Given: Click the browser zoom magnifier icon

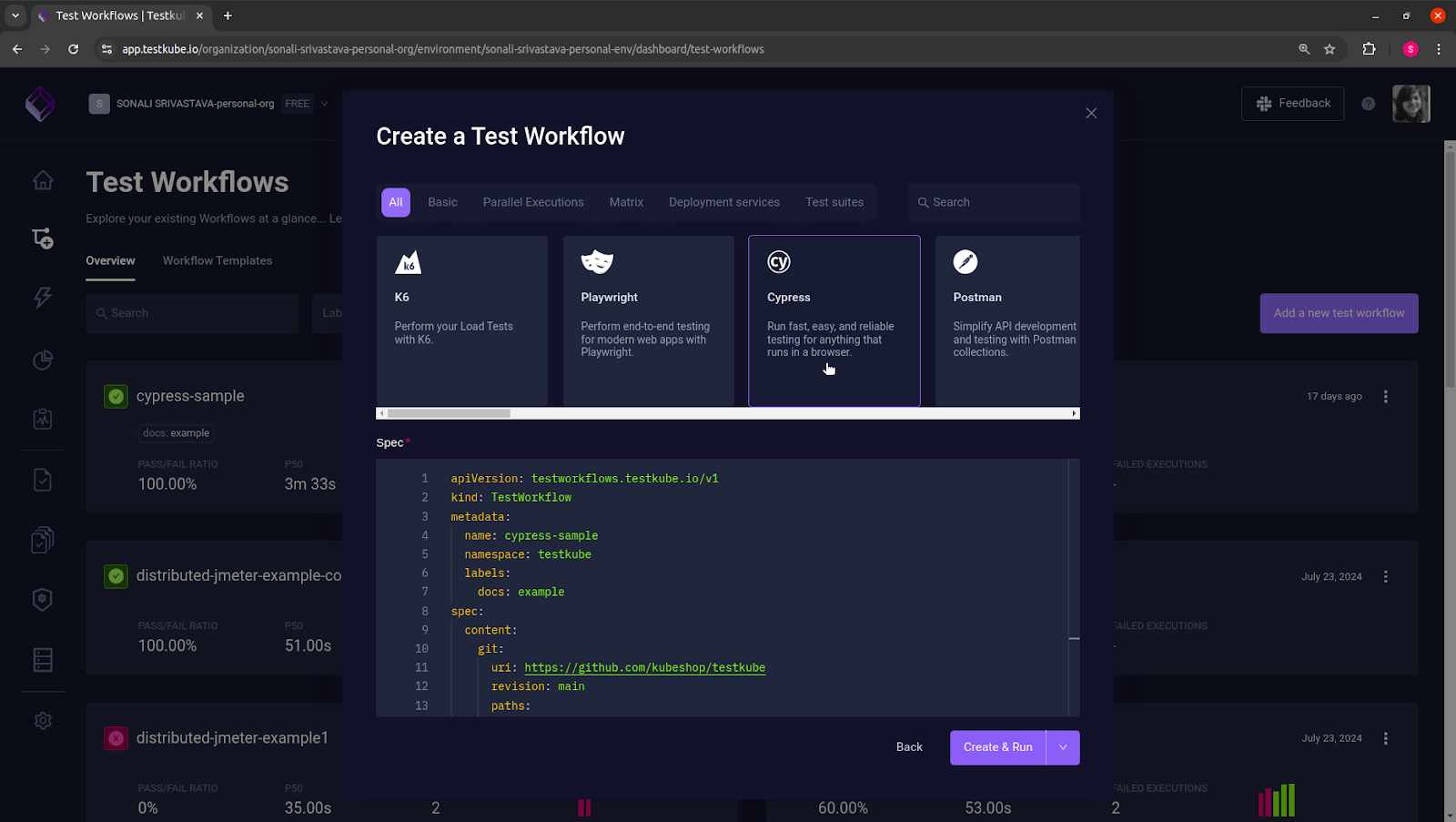Looking at the screenshot, I should point(1304,49).
